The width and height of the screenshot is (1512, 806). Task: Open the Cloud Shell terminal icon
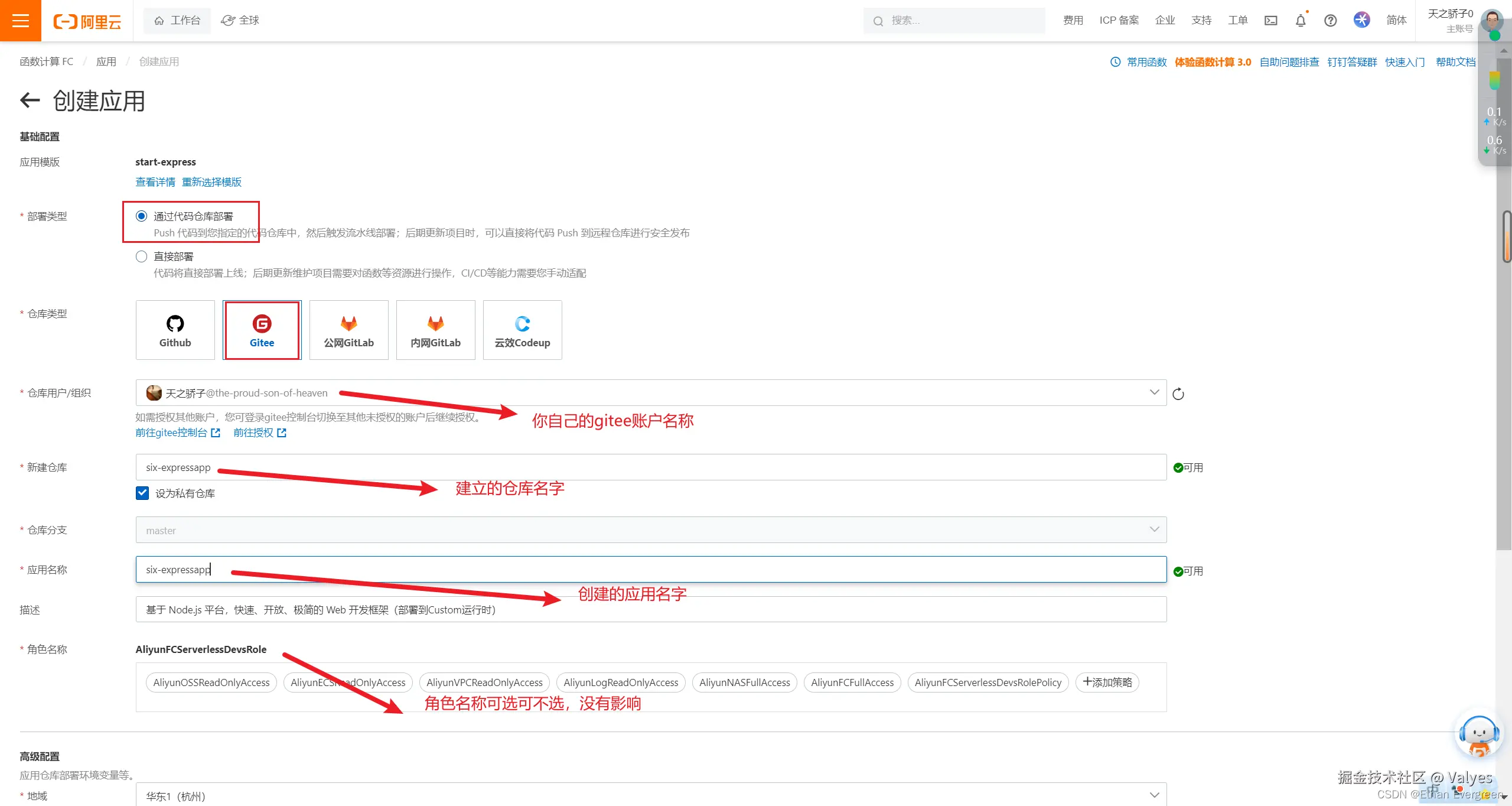[1270, 21]
